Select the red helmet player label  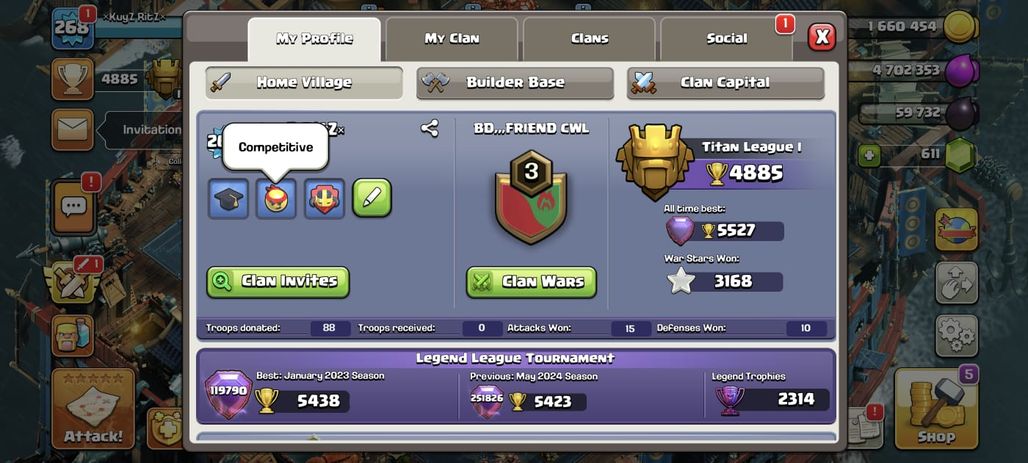point(324,199)
